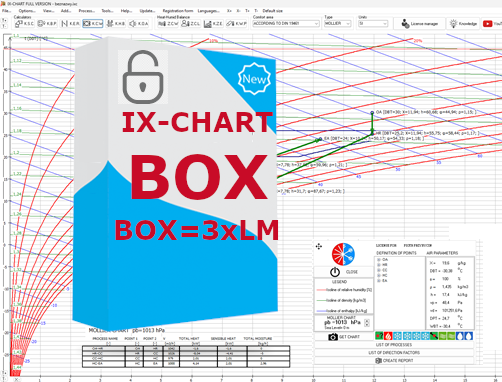Open the chart Type dropdown (MOLLIER)
Image resolution: width=502 pixels, height=382 pixels.
click(337, 24)
